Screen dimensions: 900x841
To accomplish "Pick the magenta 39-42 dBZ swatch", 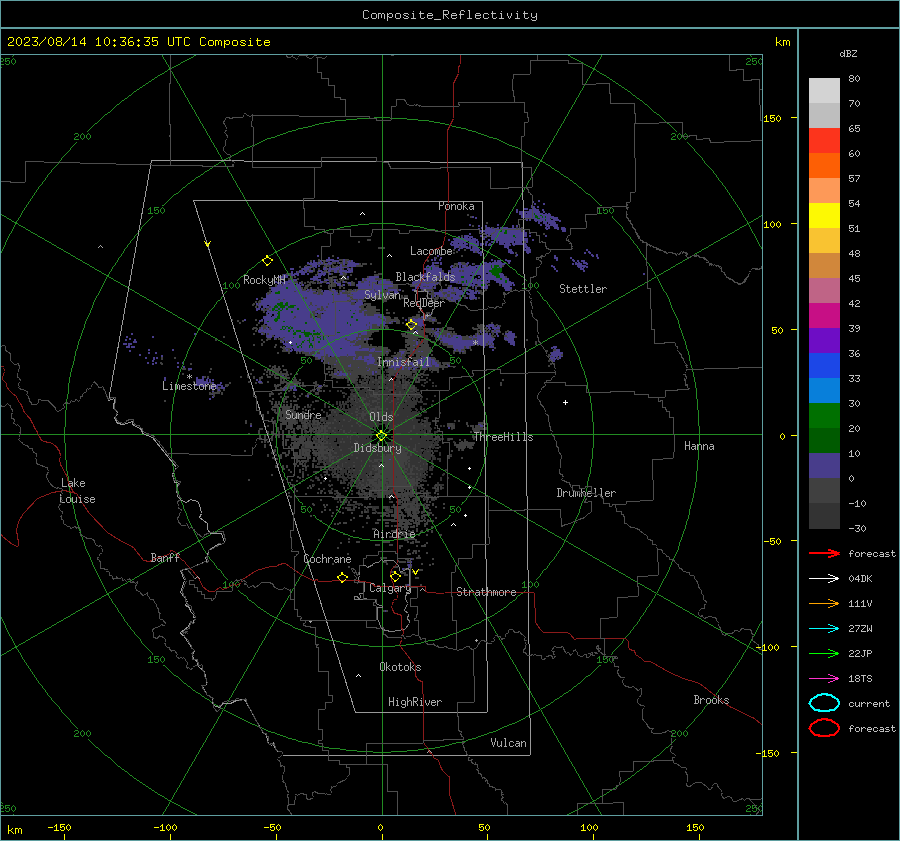I will [824, 316].
